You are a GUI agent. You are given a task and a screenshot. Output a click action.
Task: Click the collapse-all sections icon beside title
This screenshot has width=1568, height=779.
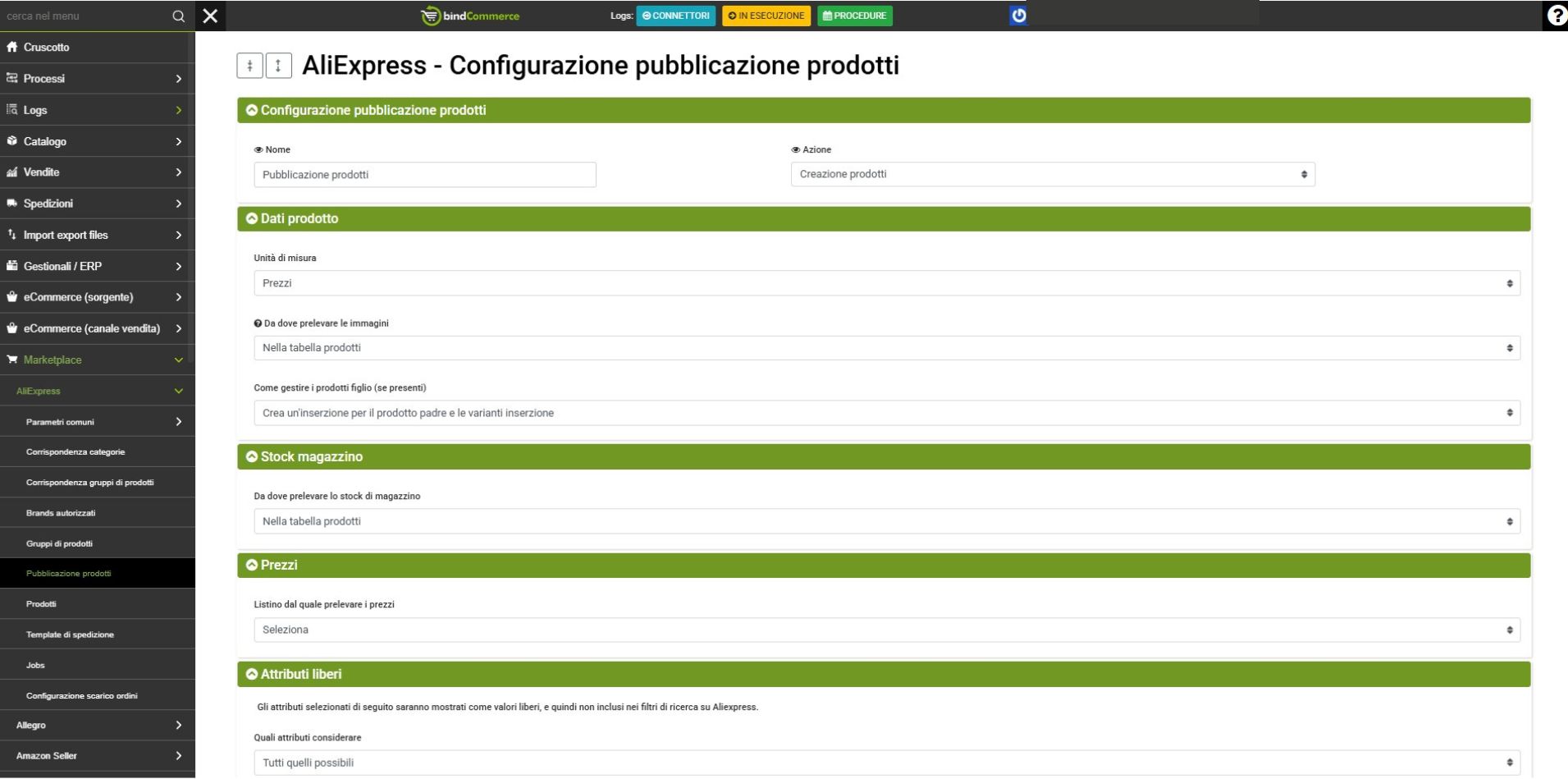pos(249,66)
